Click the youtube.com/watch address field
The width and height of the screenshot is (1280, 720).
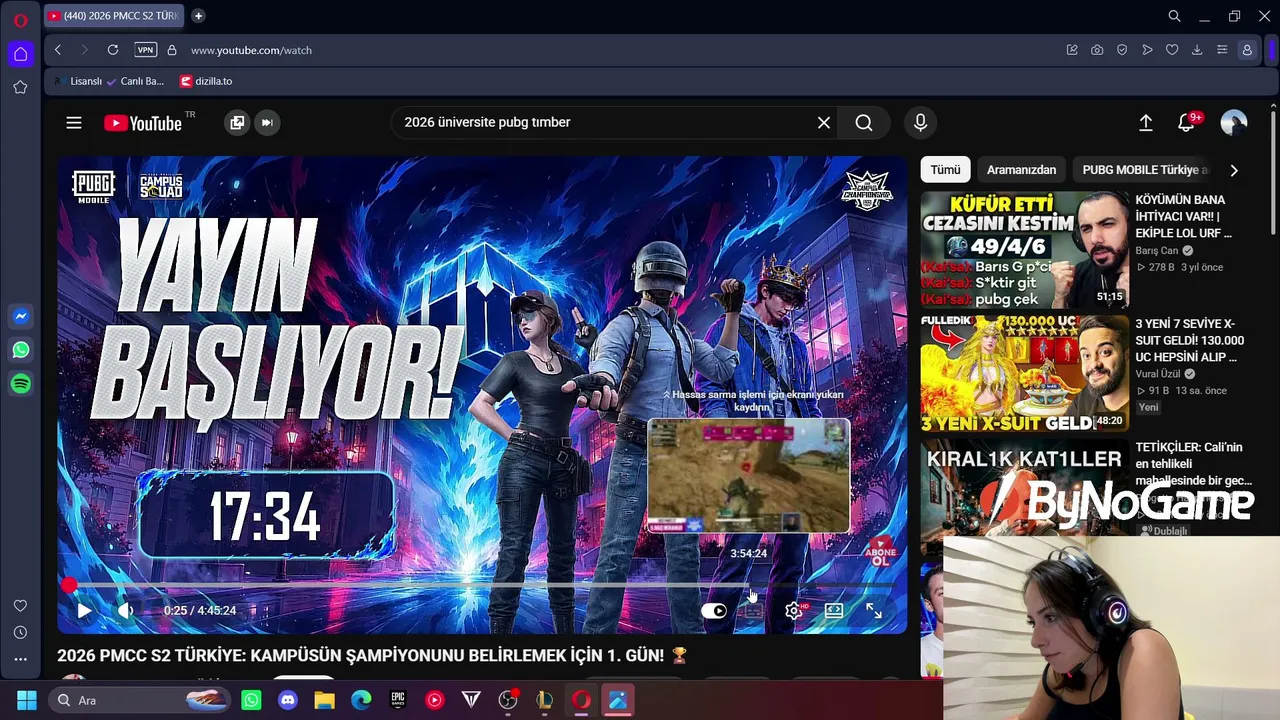(251, 50)
